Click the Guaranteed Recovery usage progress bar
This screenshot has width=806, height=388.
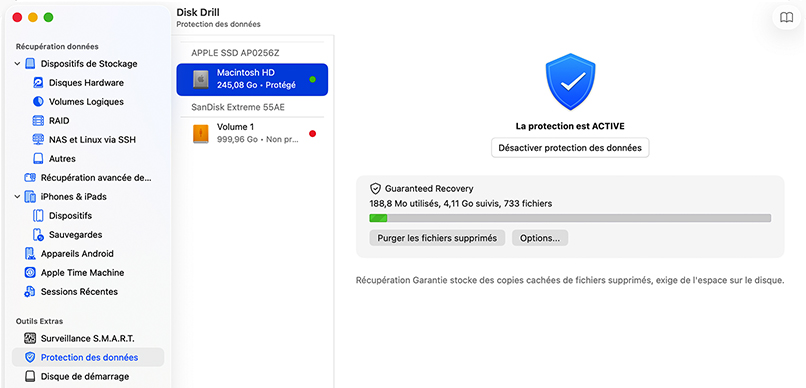coord(570,218)
